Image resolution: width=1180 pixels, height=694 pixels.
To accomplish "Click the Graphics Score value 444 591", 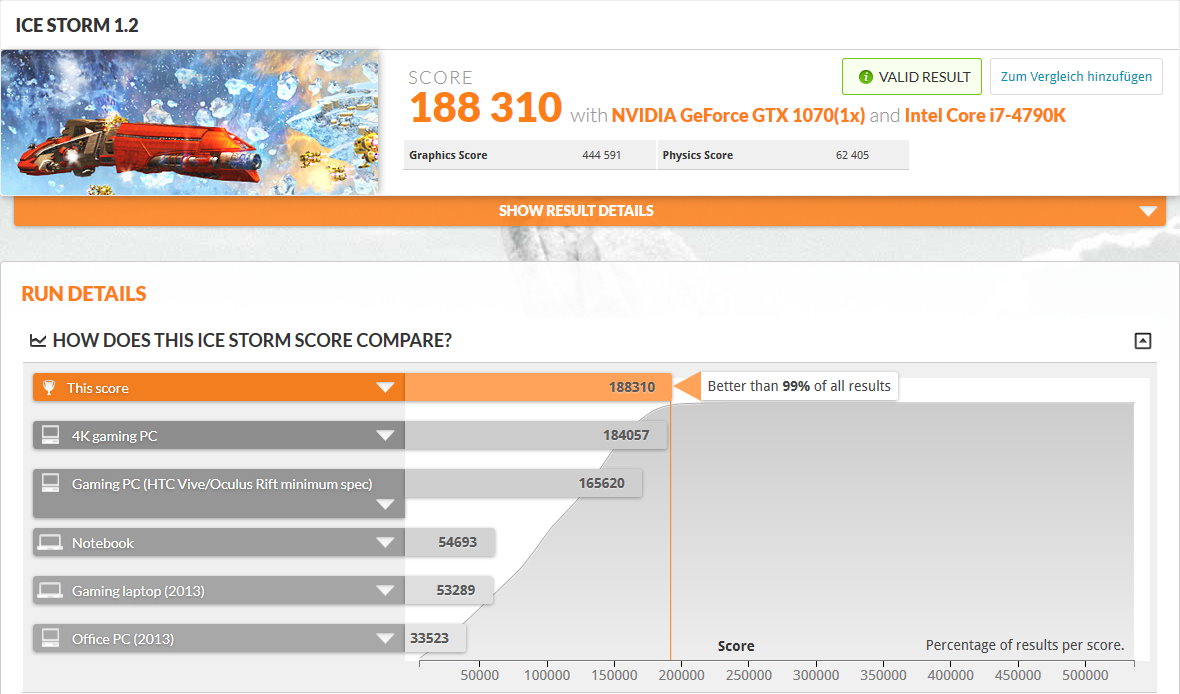I will coord(601,155).
